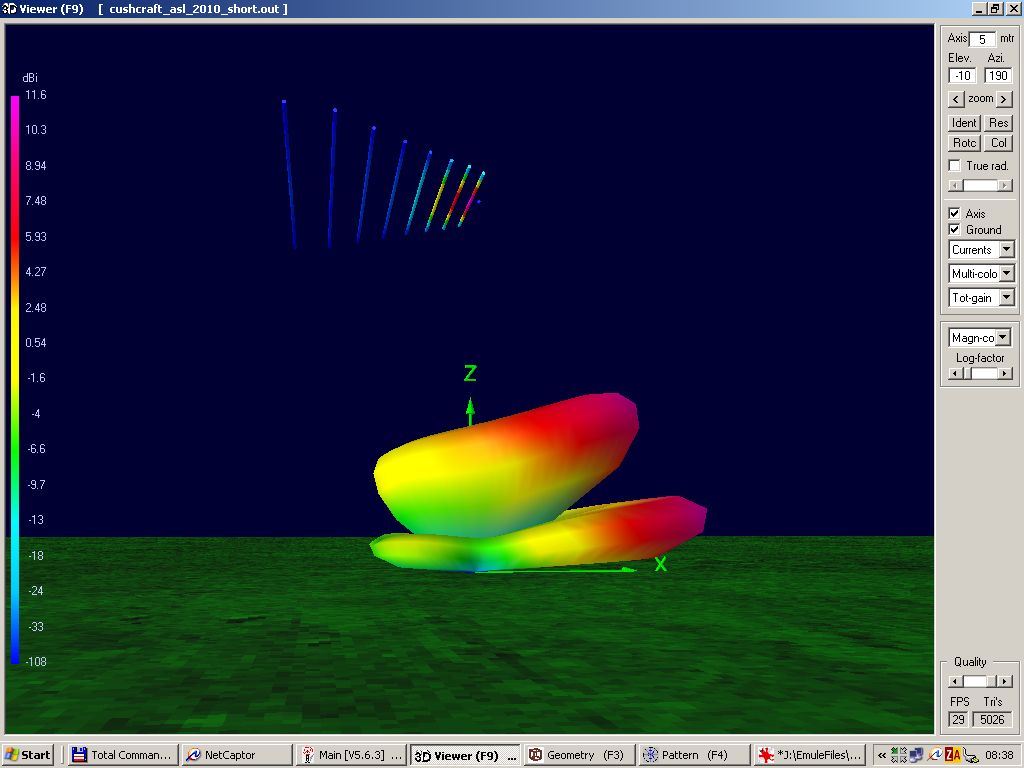Image resolution: width=1024 pixels, height=768 pixels.
Task: Open the EmuleFiles taskbar item
Action: pos(809,755)
